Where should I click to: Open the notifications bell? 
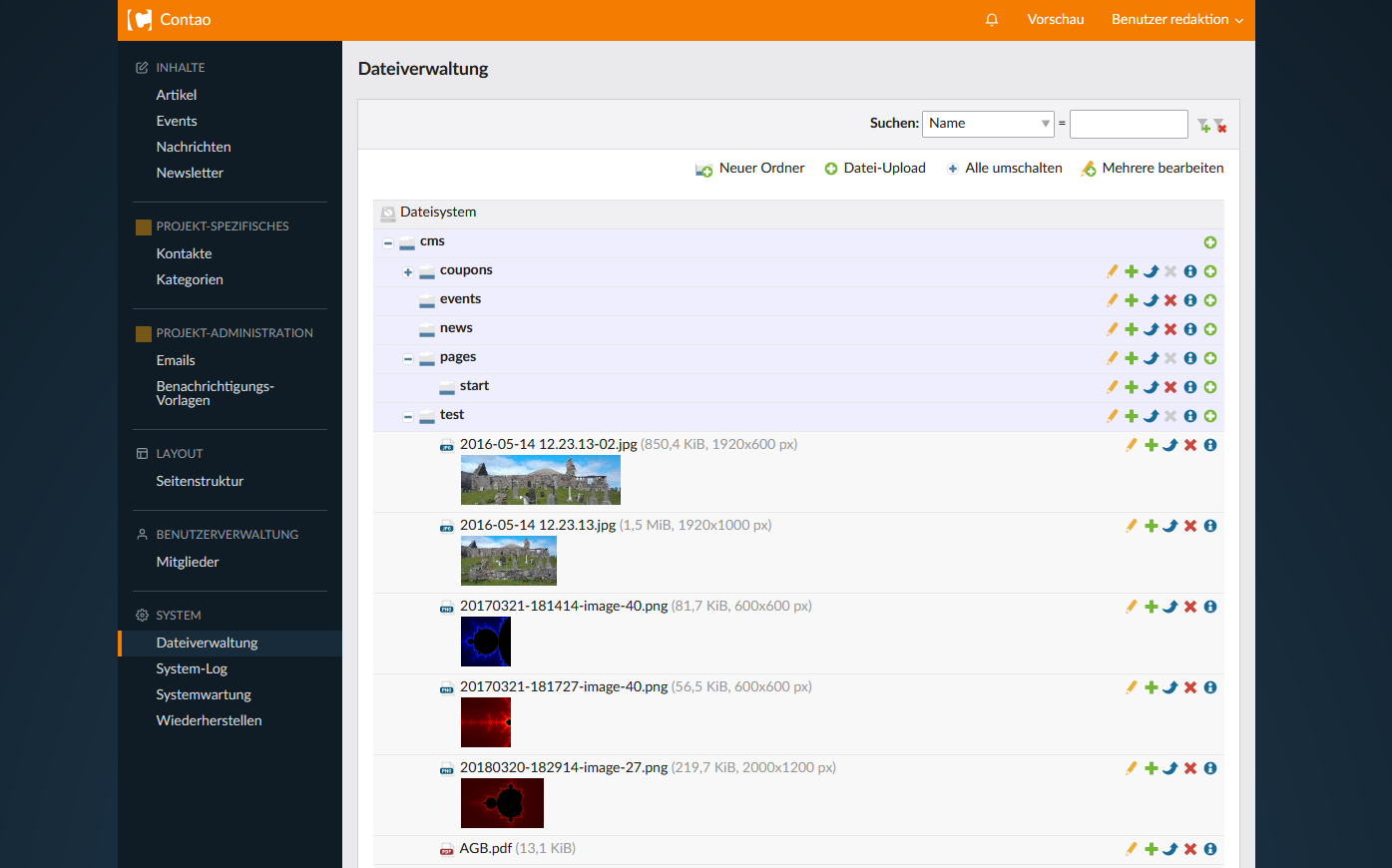point(992,20)
